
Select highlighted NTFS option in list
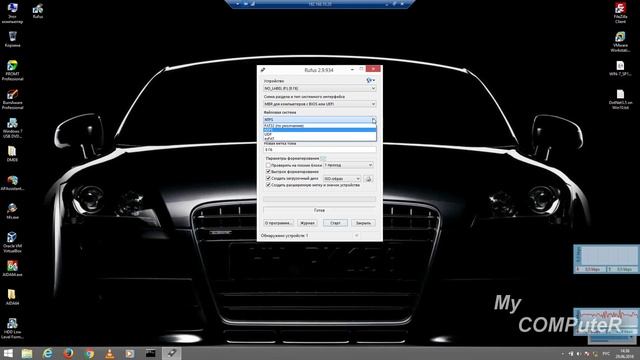320,130
